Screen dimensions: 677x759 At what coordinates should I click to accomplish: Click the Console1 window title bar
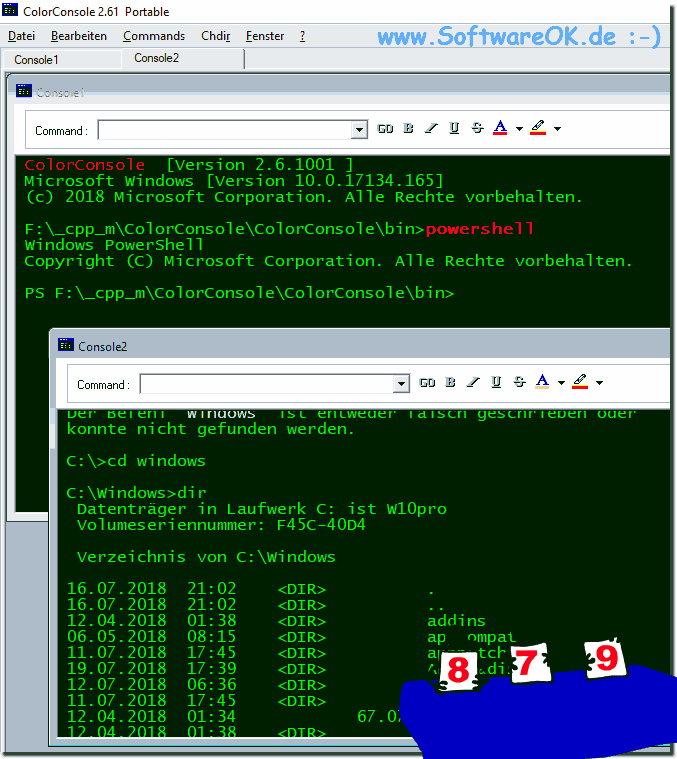tap(339, 91)
